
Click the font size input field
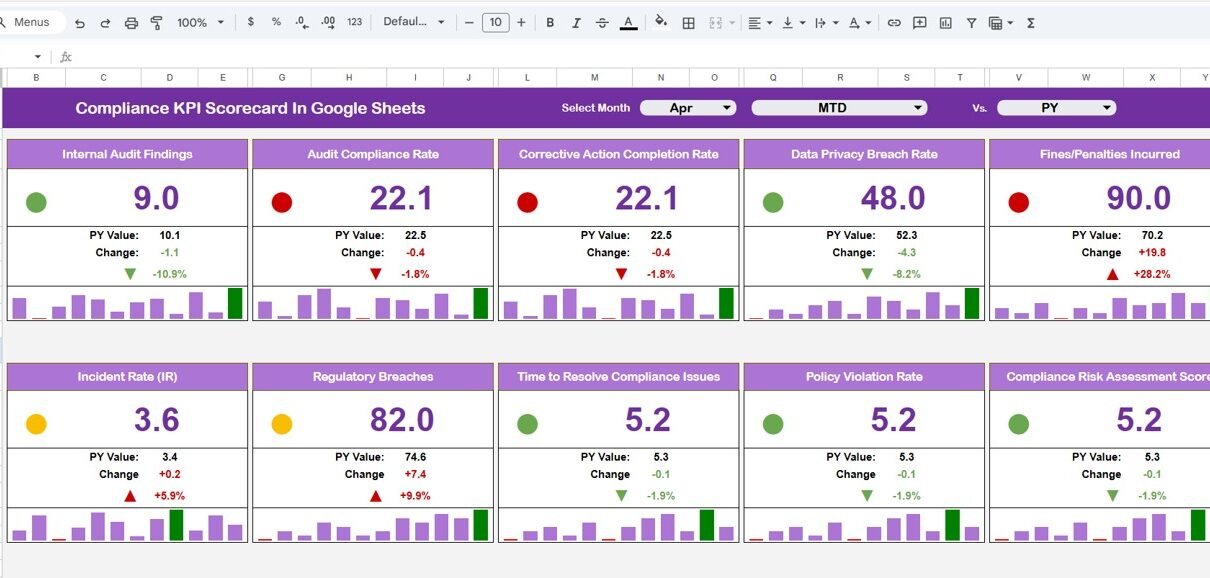(x=495, y=23)
